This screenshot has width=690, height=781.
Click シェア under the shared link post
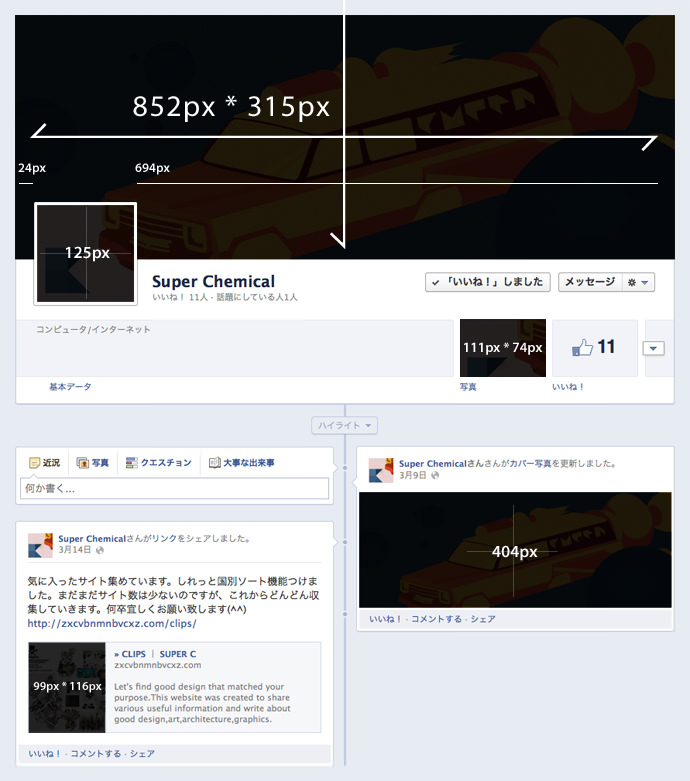[x=142, y=754]
